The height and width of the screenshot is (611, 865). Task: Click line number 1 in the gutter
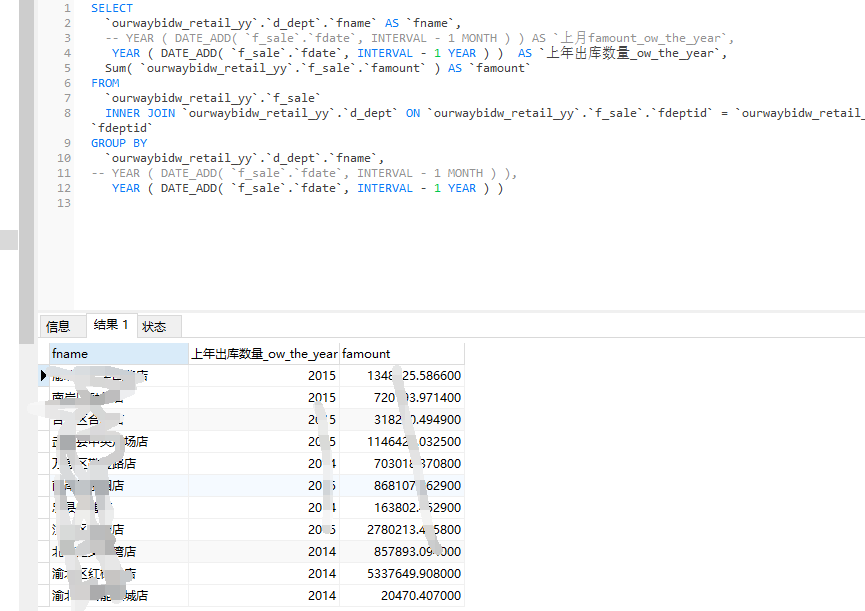click(65, 7)
